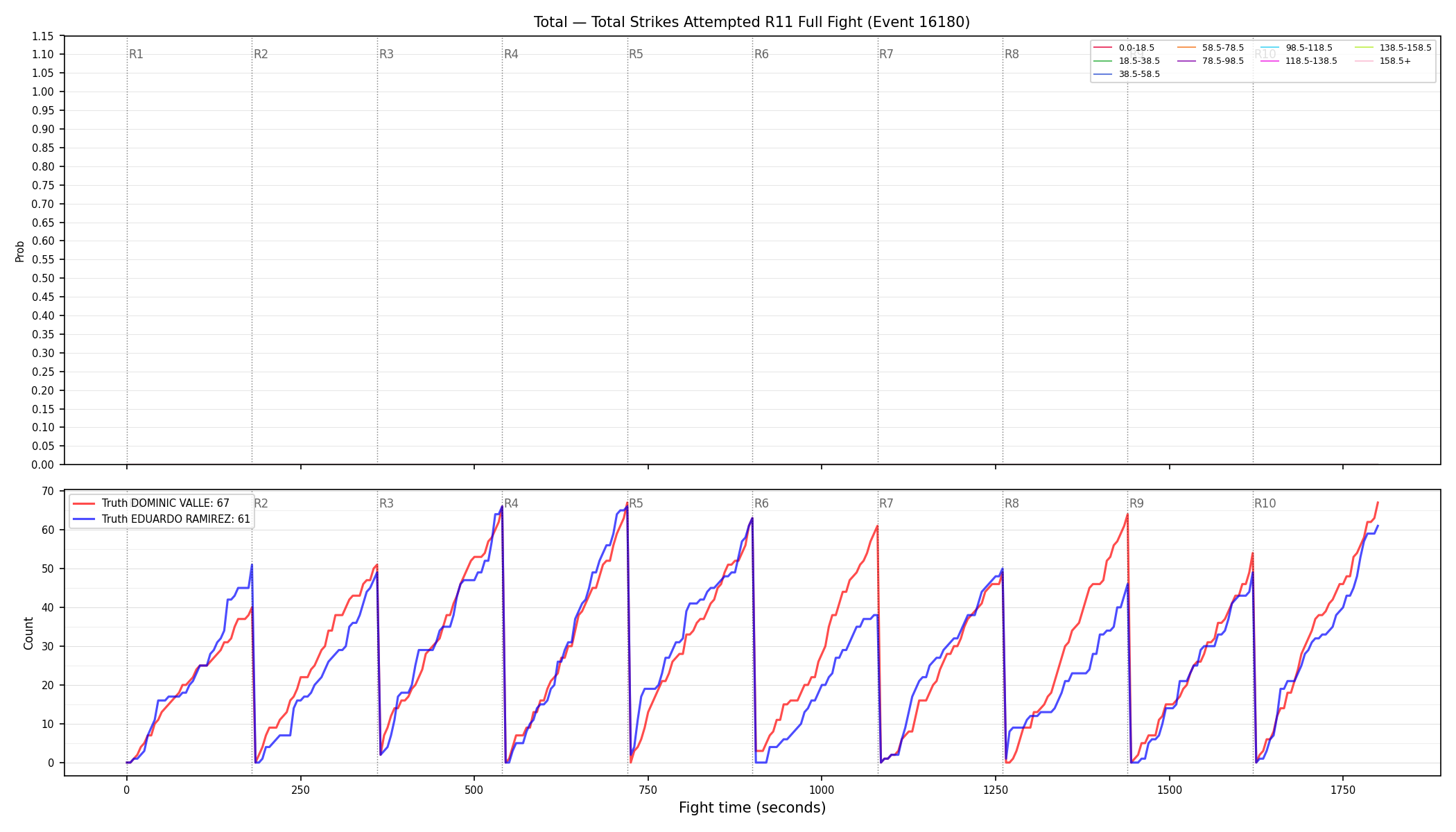
Task: Click the R3 round label in the Count chart
Action: (386, 503)
